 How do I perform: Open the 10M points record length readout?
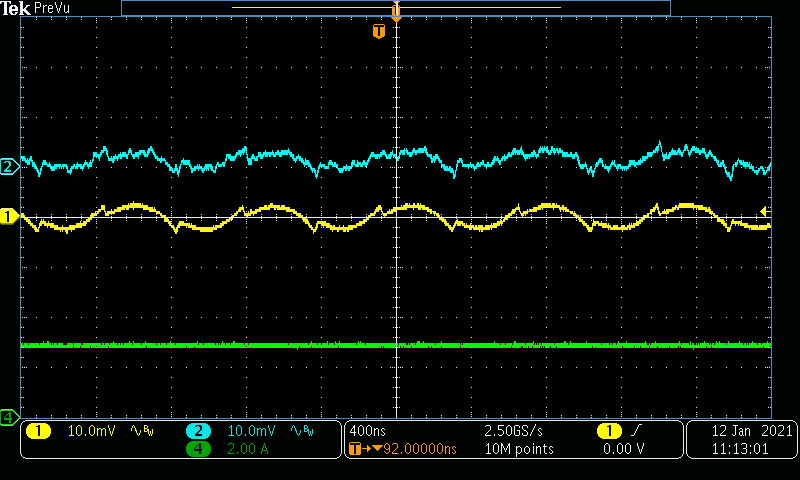516,449
